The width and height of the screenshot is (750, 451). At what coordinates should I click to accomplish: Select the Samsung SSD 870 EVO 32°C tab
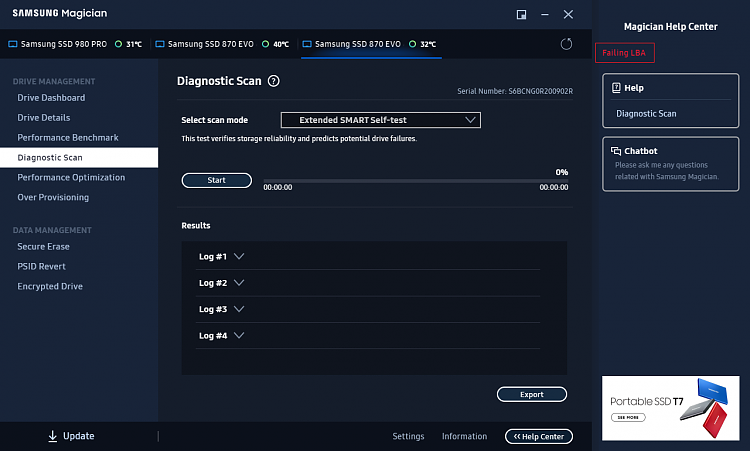(369, 44)
